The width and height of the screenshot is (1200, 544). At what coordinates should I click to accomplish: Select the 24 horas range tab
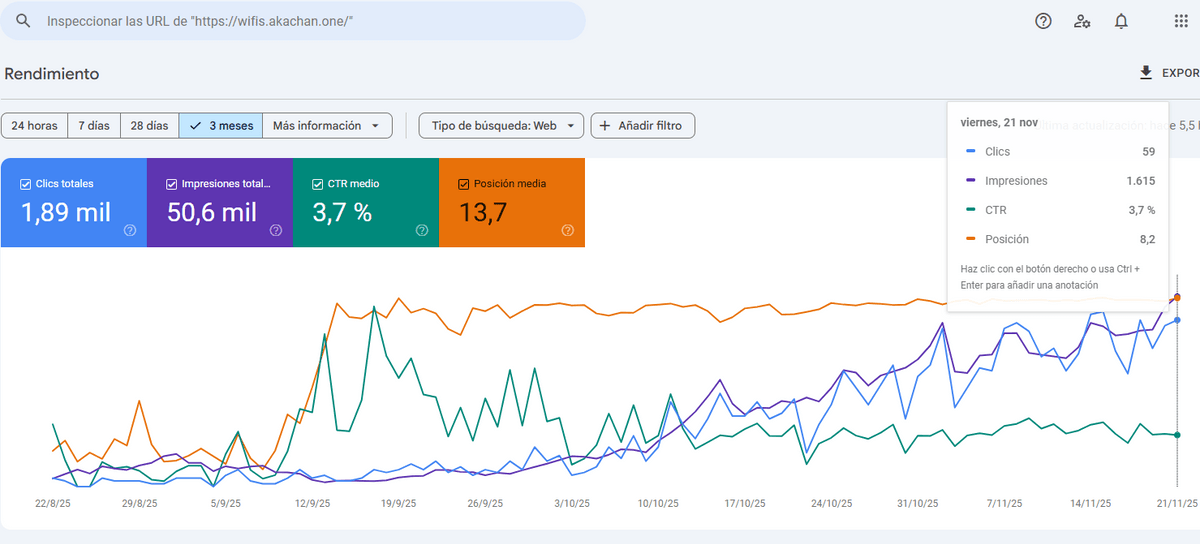(x=34, y=126)
